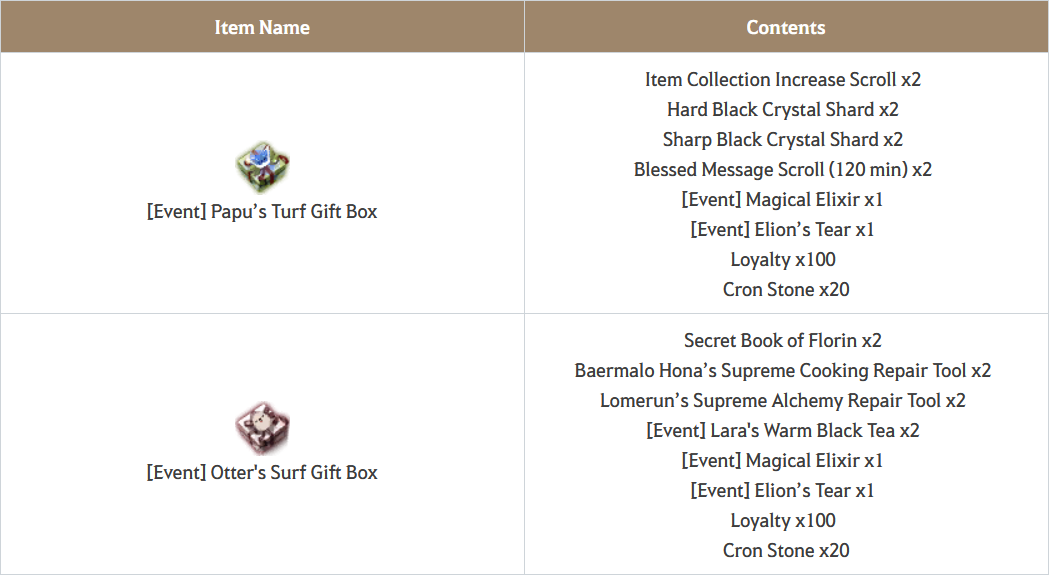Click Item Collection Increase Scroll x2 entry
1049x575 pixels.
pos(783,80)
